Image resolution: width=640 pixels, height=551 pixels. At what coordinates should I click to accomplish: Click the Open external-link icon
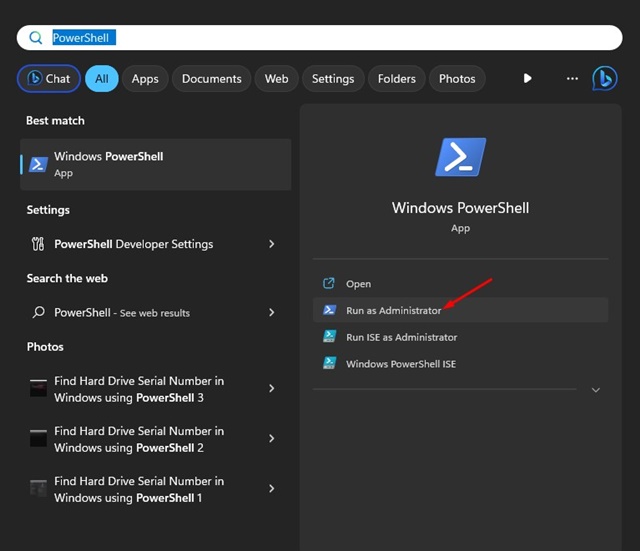329,283
